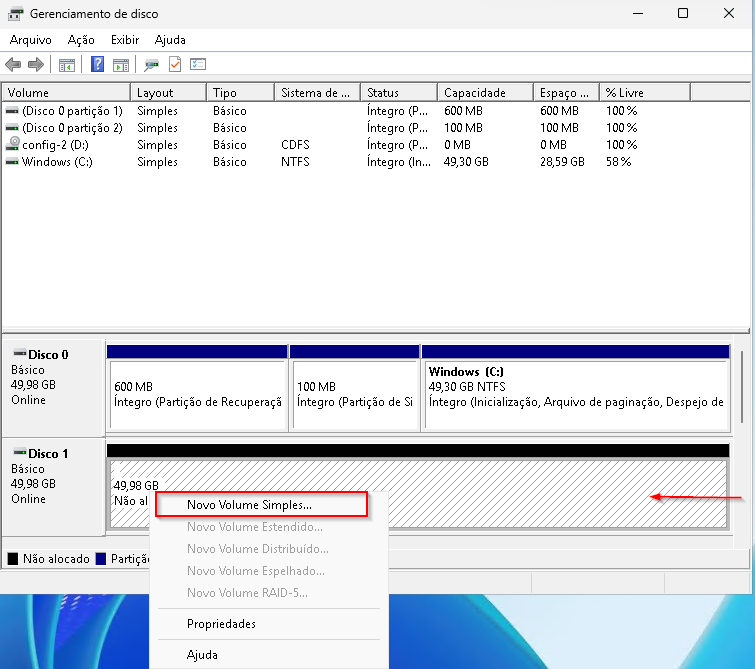Image resolution: width=755 pixels, height=669 pixels.
Task: Click the disk connection toolbar icon
Action: pyautogui.click(x=152, y=65)
